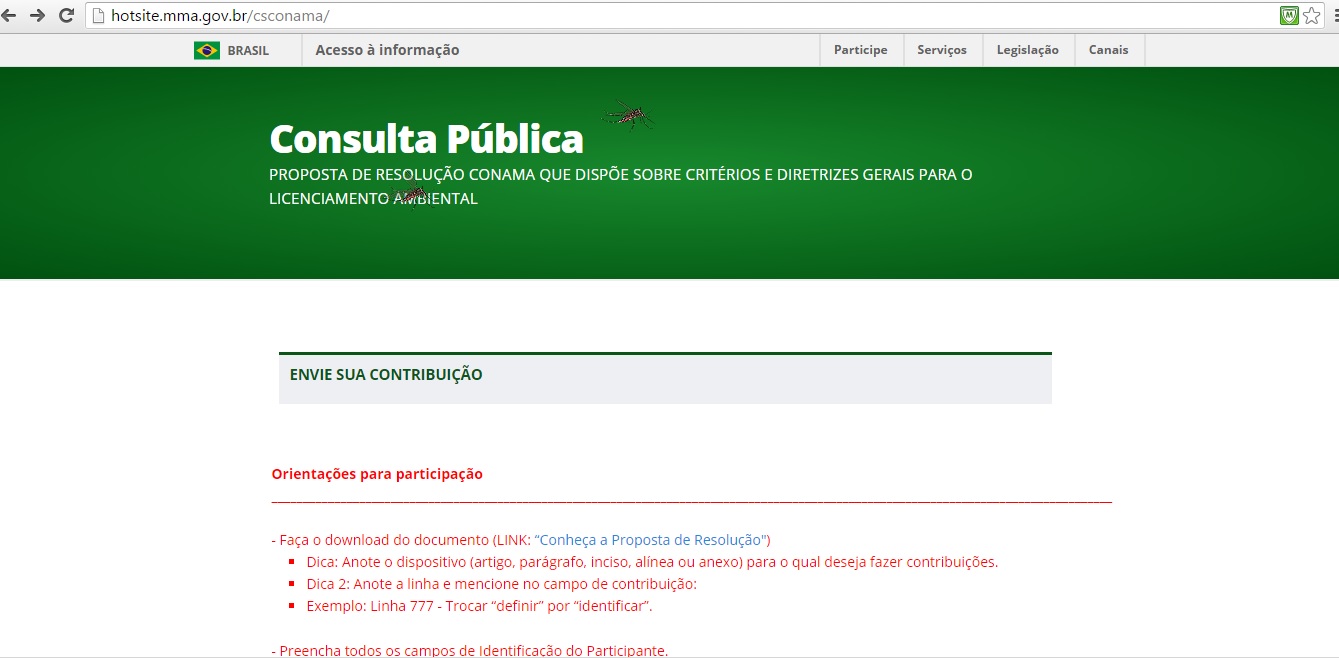Screen dimensions: 1339x658
Task: Click the page info icon in address bar
Action: coord(97,16)
